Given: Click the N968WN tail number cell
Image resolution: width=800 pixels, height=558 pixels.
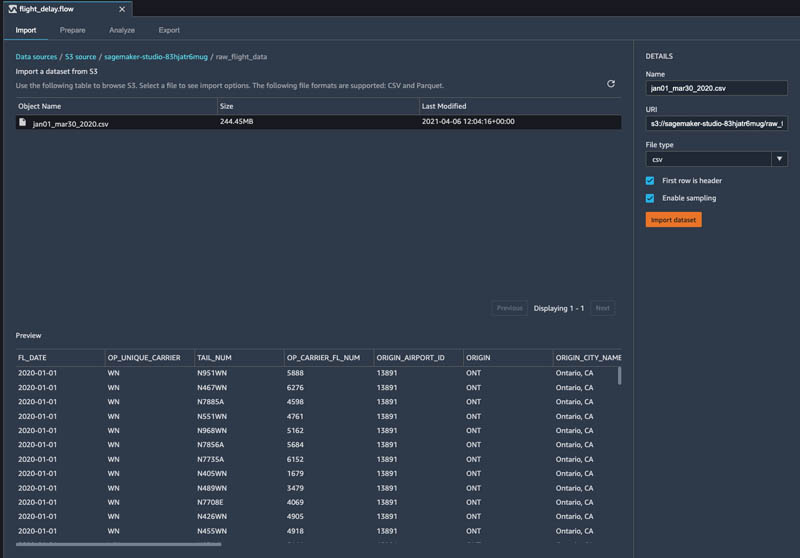Looking at the screenshot, I should (212, 430).
